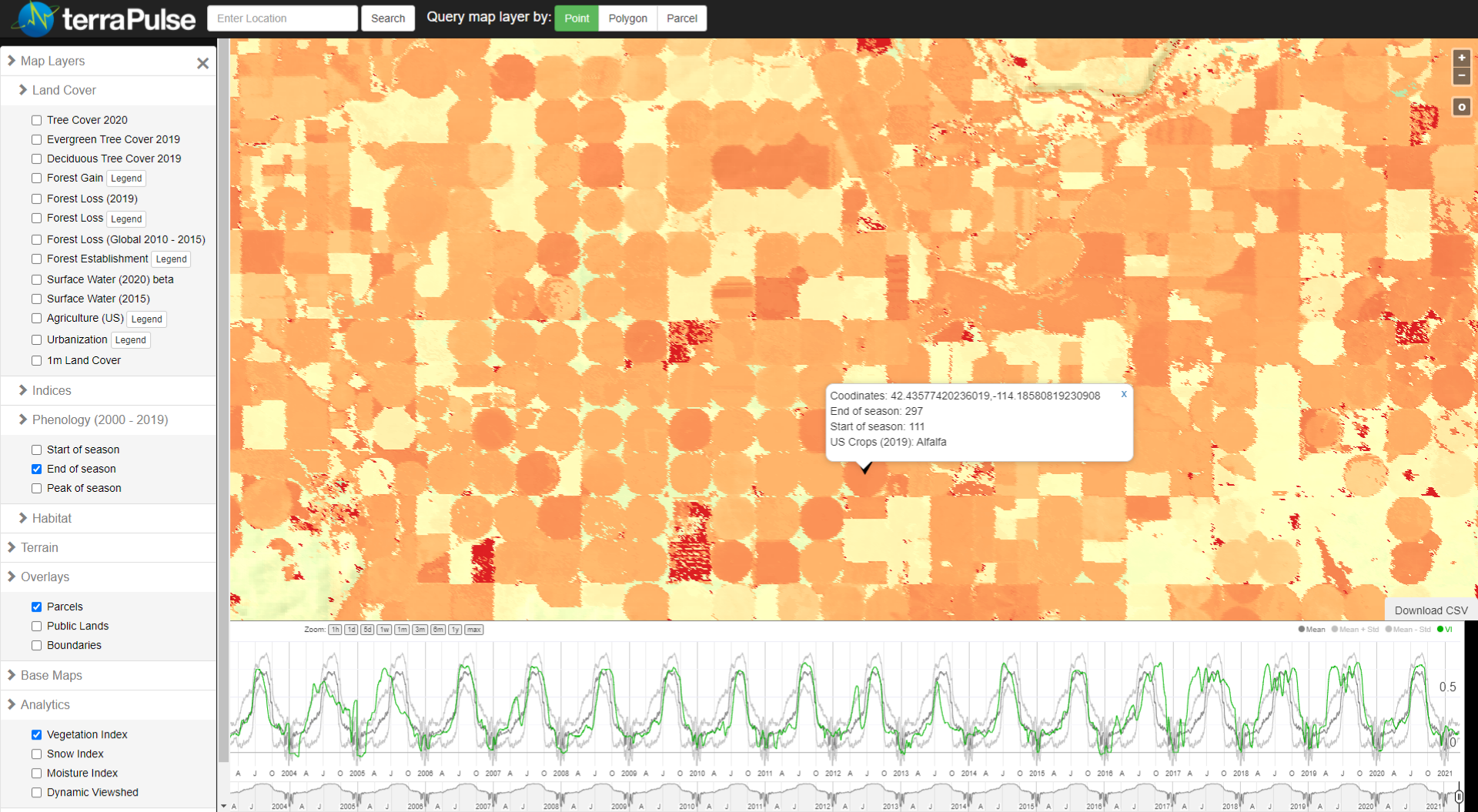Select Point query mode
Image resolution: width=1478 pixels, height=812 pixels.
[577, 18]
